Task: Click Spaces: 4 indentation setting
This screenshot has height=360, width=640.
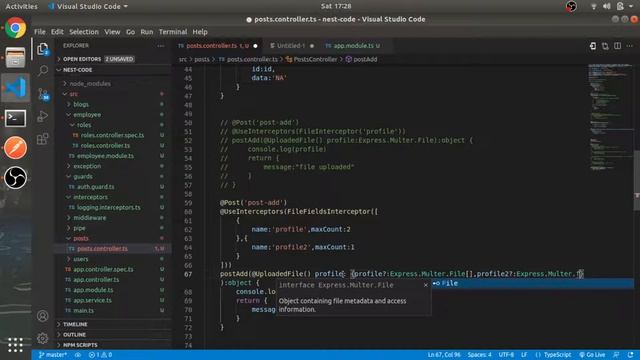Action: tap(480, 355)
